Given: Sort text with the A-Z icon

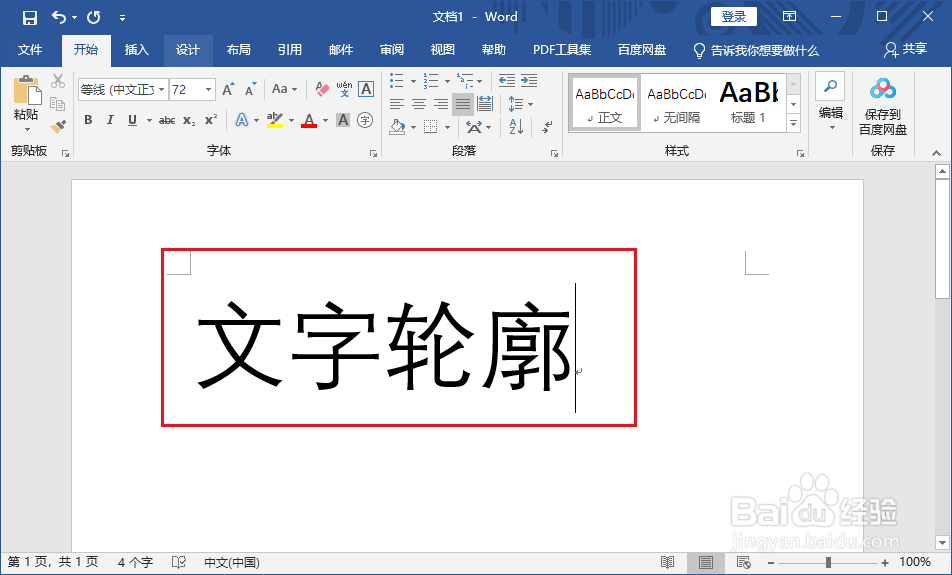Looking at the screenshot, I should [x=516, y=127].
